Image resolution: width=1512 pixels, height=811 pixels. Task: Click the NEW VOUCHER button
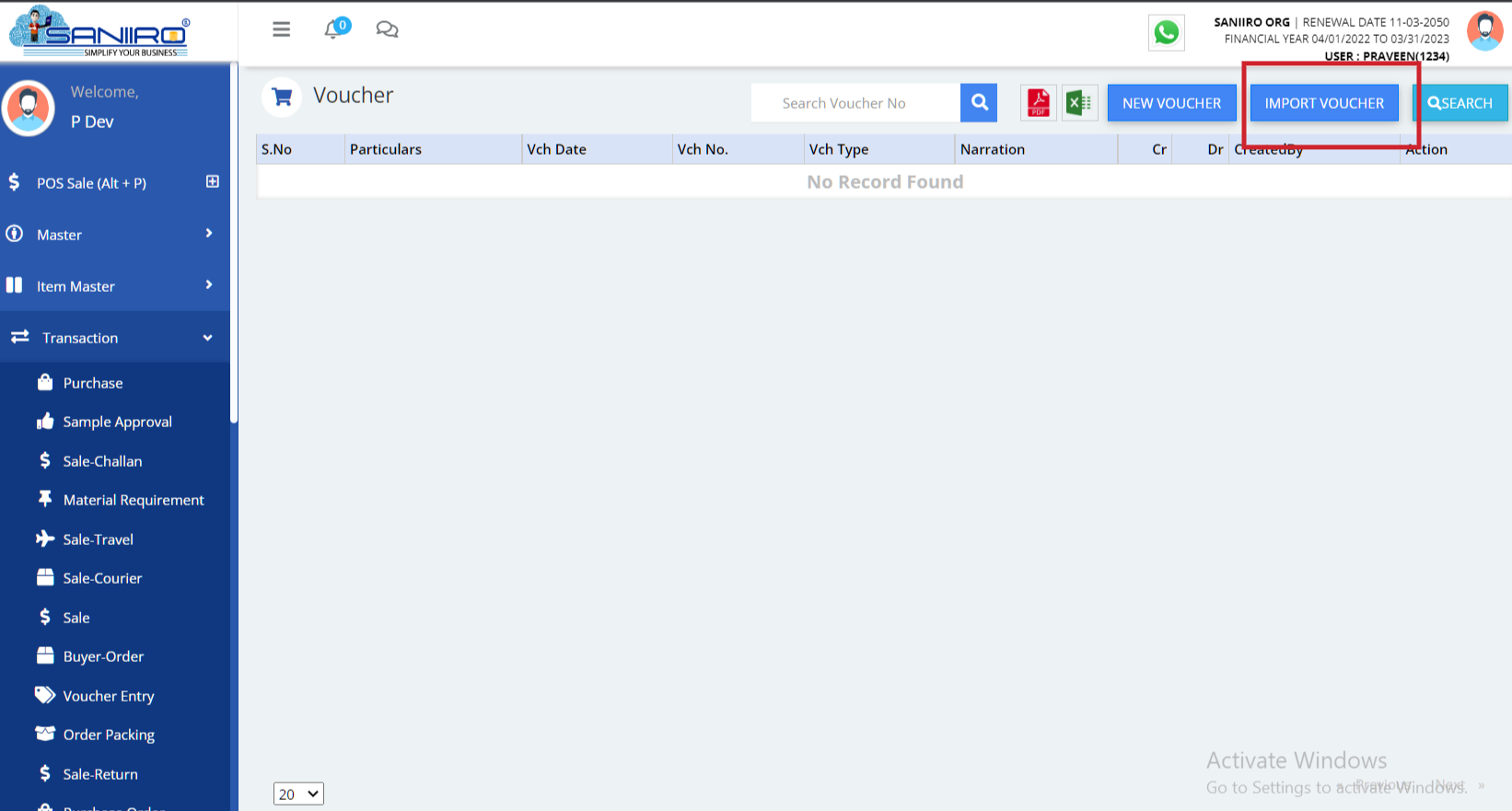pyautogui.click(x=1171, y=103)
